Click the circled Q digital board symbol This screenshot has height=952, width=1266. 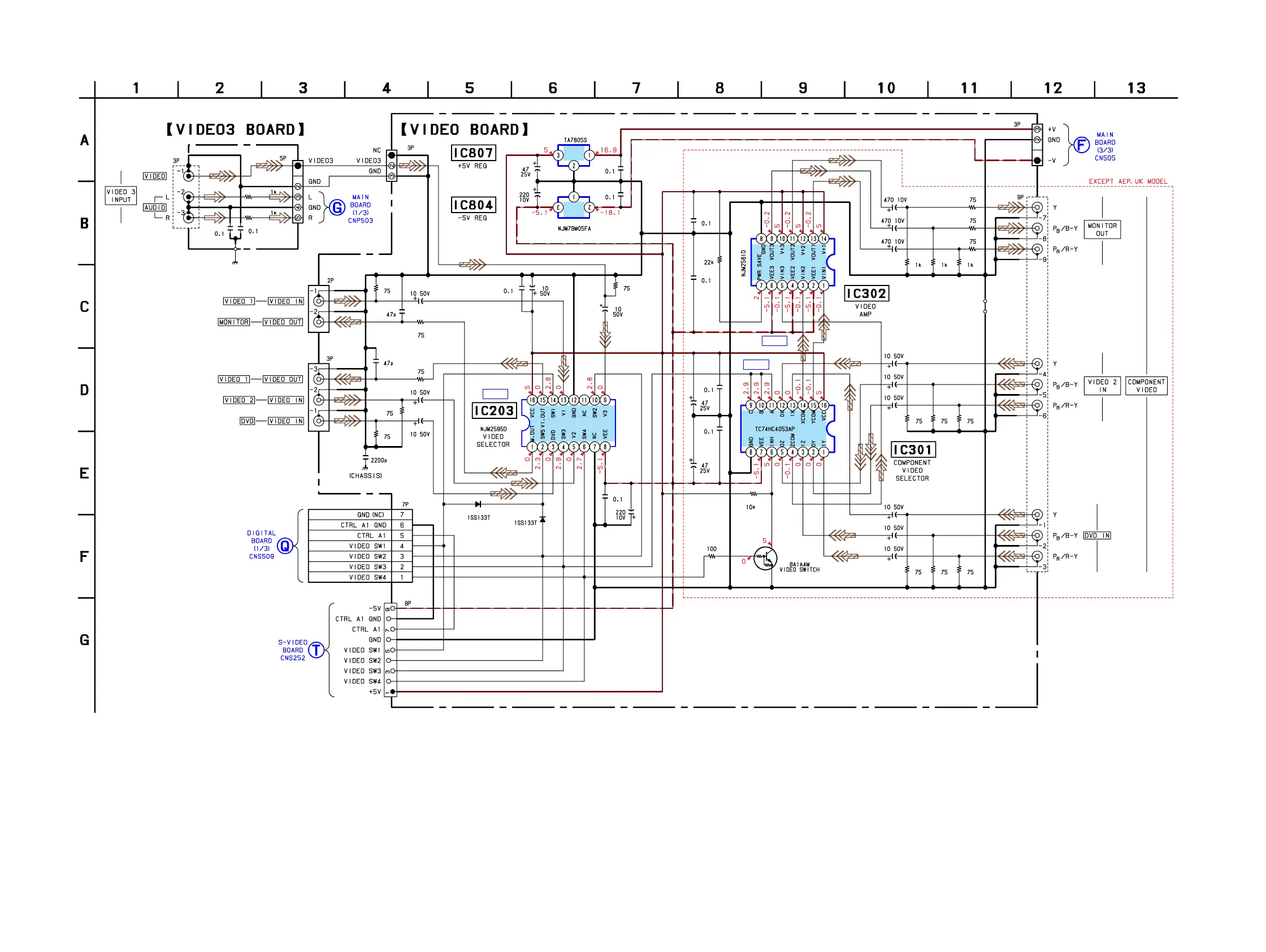click(285, 546)
